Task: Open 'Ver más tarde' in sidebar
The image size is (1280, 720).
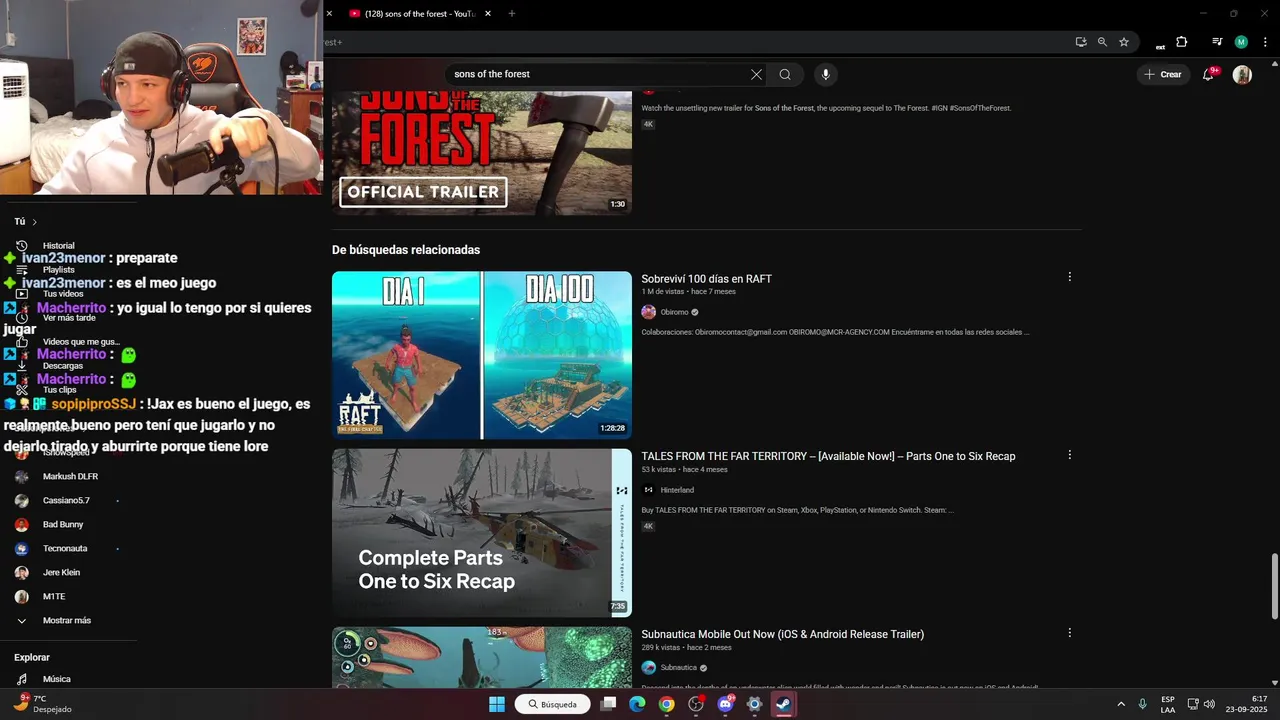Action: coord(69,318)
